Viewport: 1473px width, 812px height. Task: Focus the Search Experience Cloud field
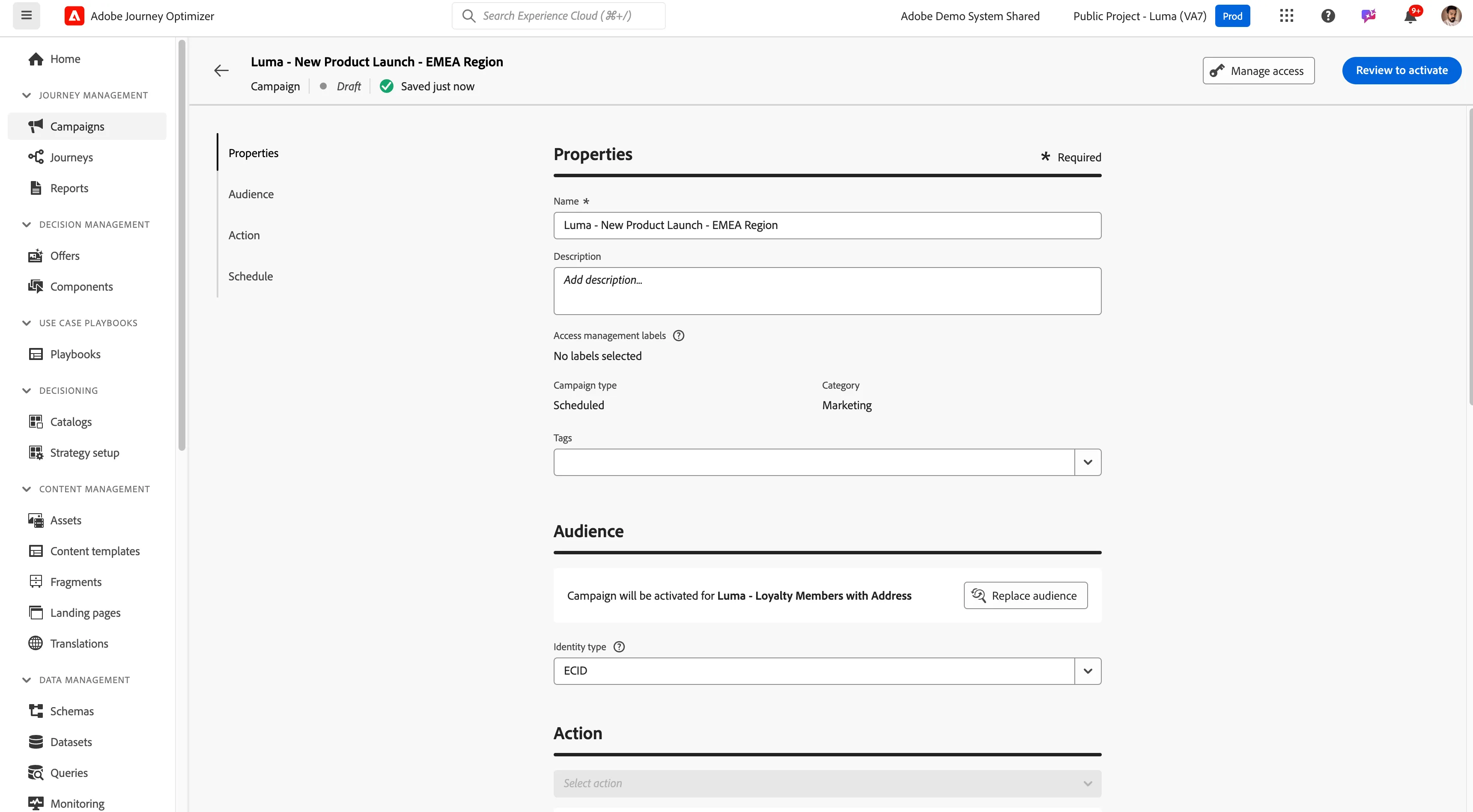[558, 16]
